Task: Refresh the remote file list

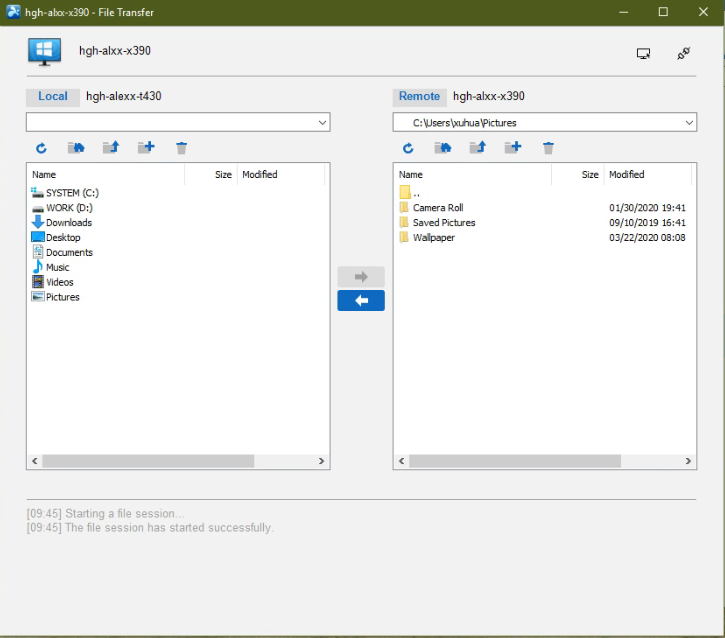Action: (408, 148)
